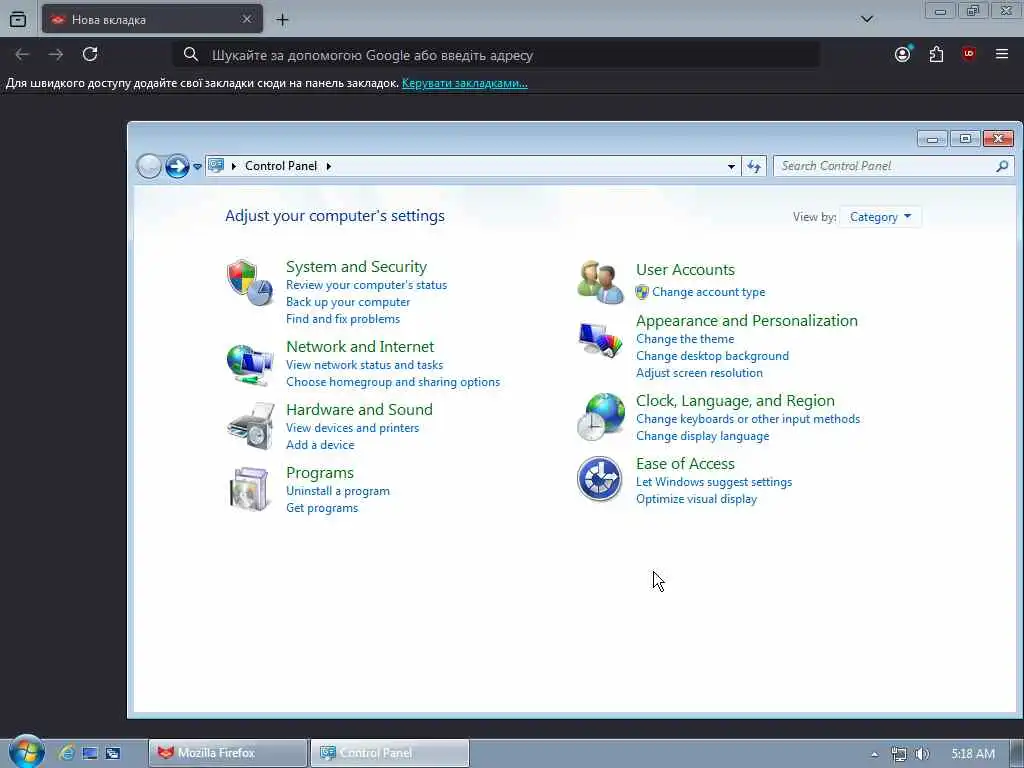Click the Clock, Language, and Region globe icon
Image resolution: width=1024 pixels, height=768 pixels.
point(600,417)
